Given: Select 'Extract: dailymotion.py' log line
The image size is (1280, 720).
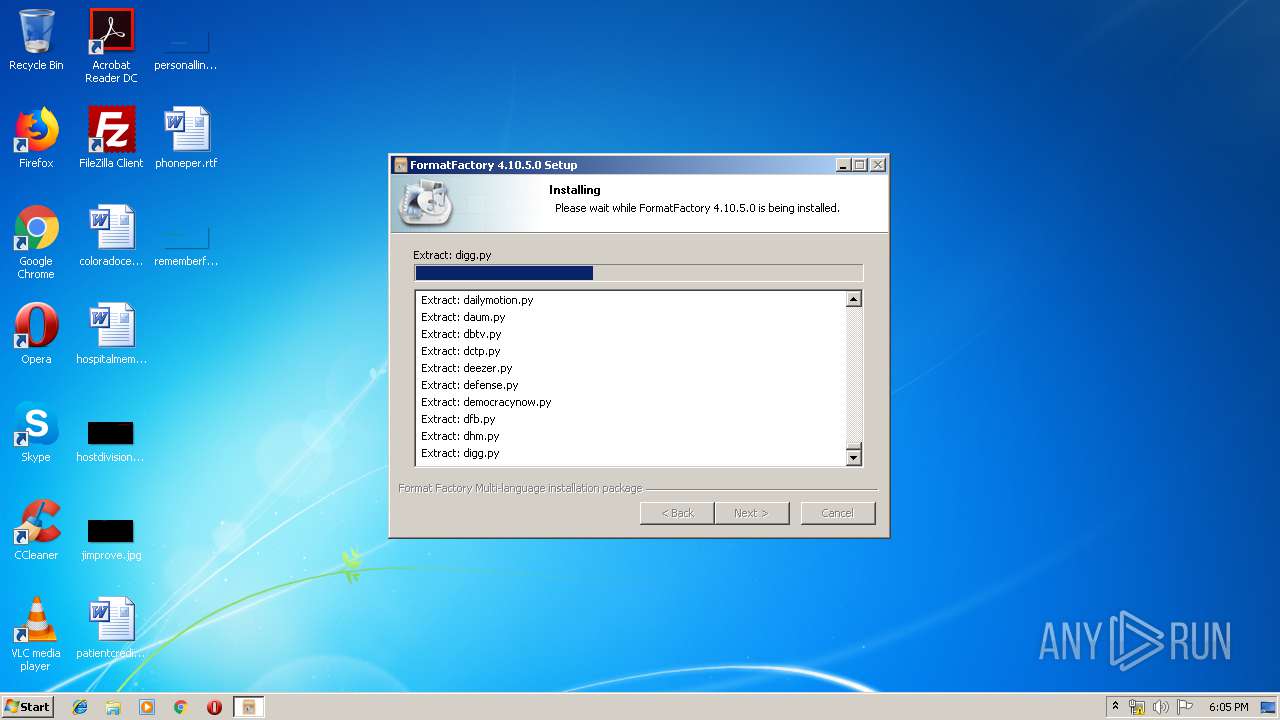Looking at the screenshot, I should click(x=477, y=300).
